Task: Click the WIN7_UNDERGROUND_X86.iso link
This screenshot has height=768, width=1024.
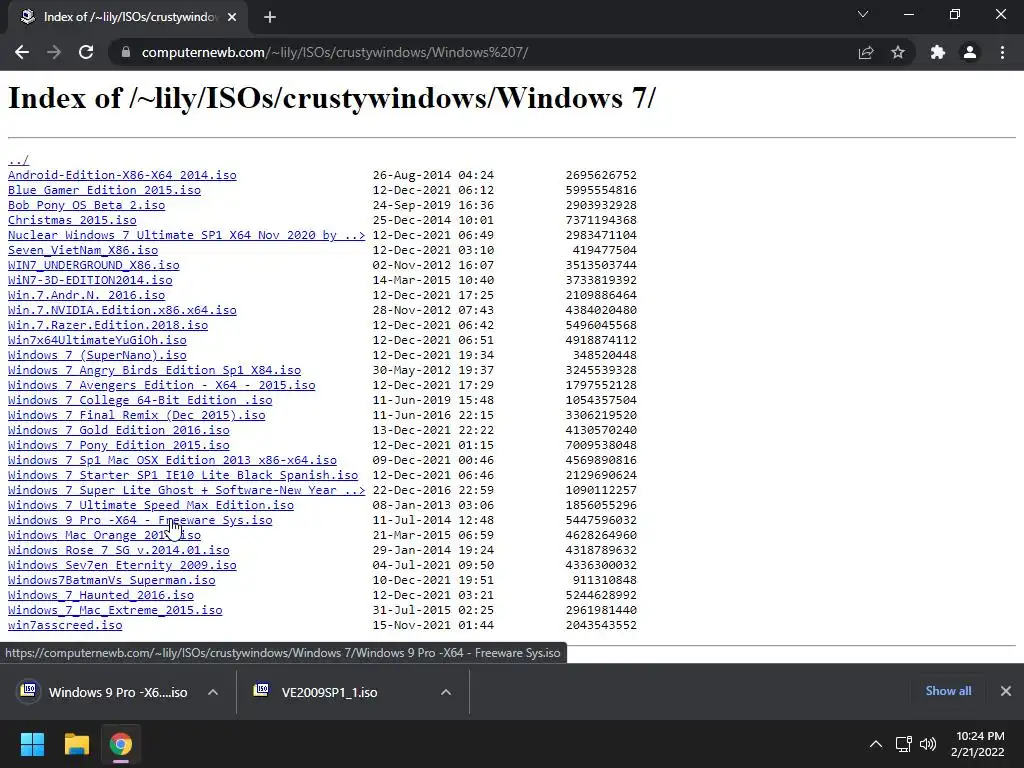Action: [x=93, y=265]
